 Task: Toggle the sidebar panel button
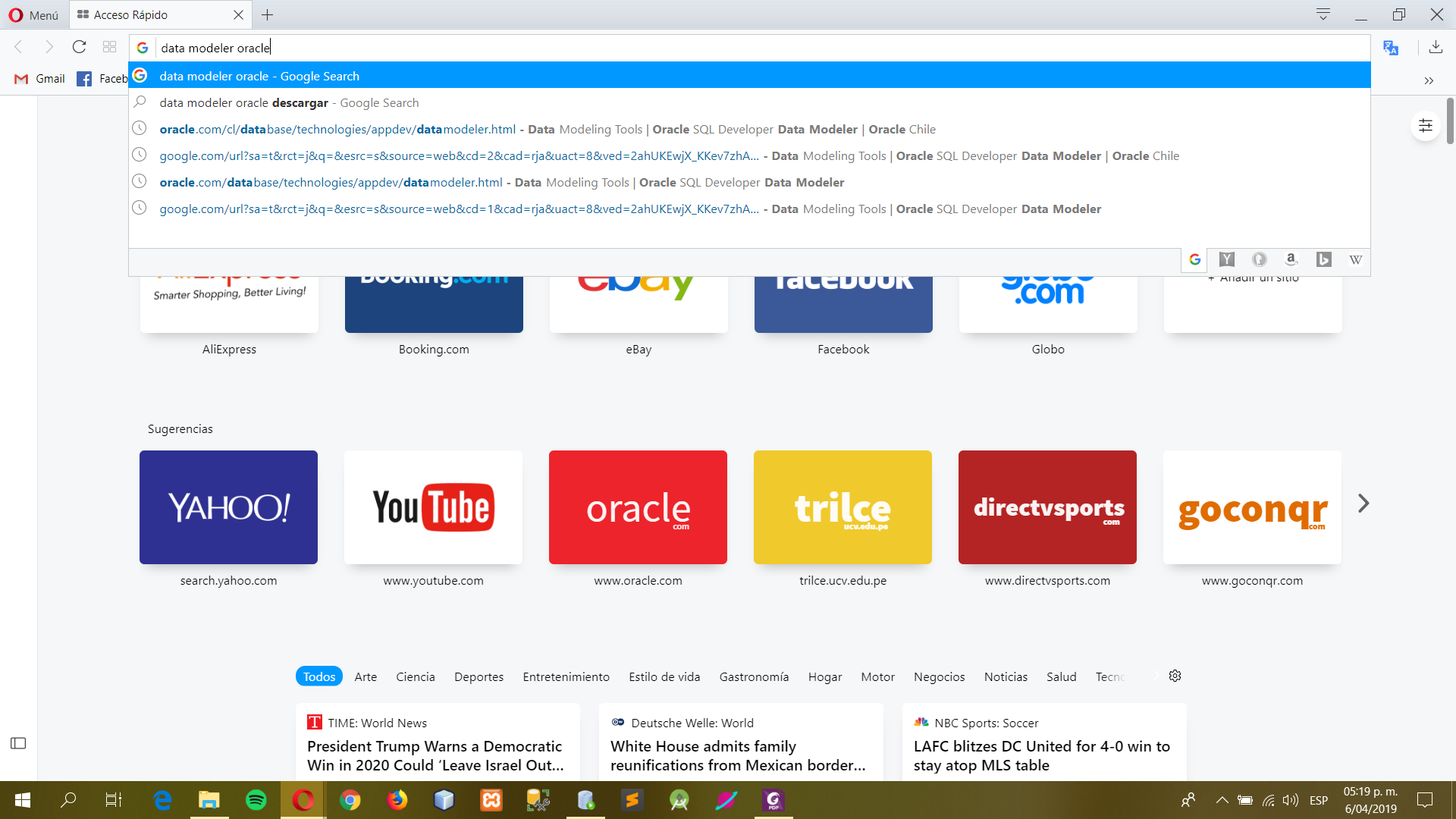pos(18,743)
